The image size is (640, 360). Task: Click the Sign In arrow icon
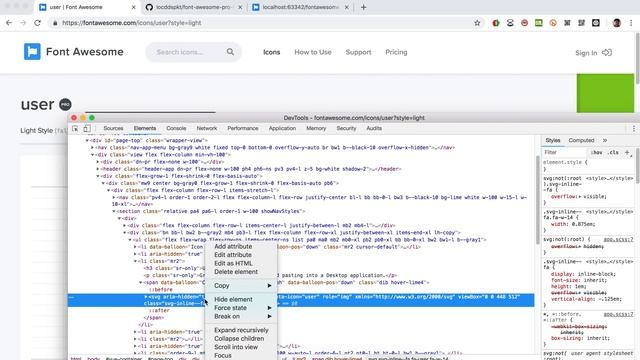click(x=607, y=52)
